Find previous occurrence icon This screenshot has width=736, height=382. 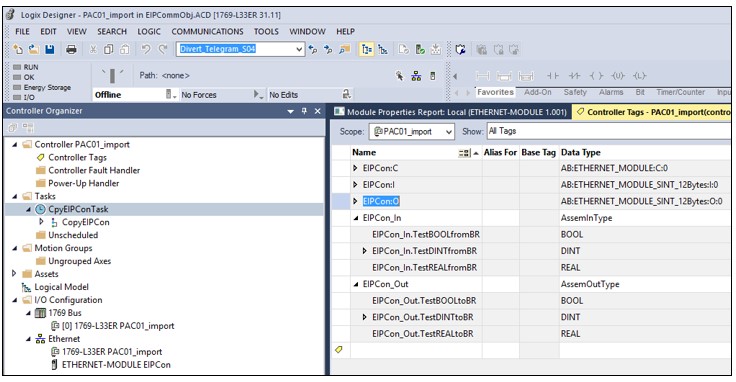click(313, 49)
